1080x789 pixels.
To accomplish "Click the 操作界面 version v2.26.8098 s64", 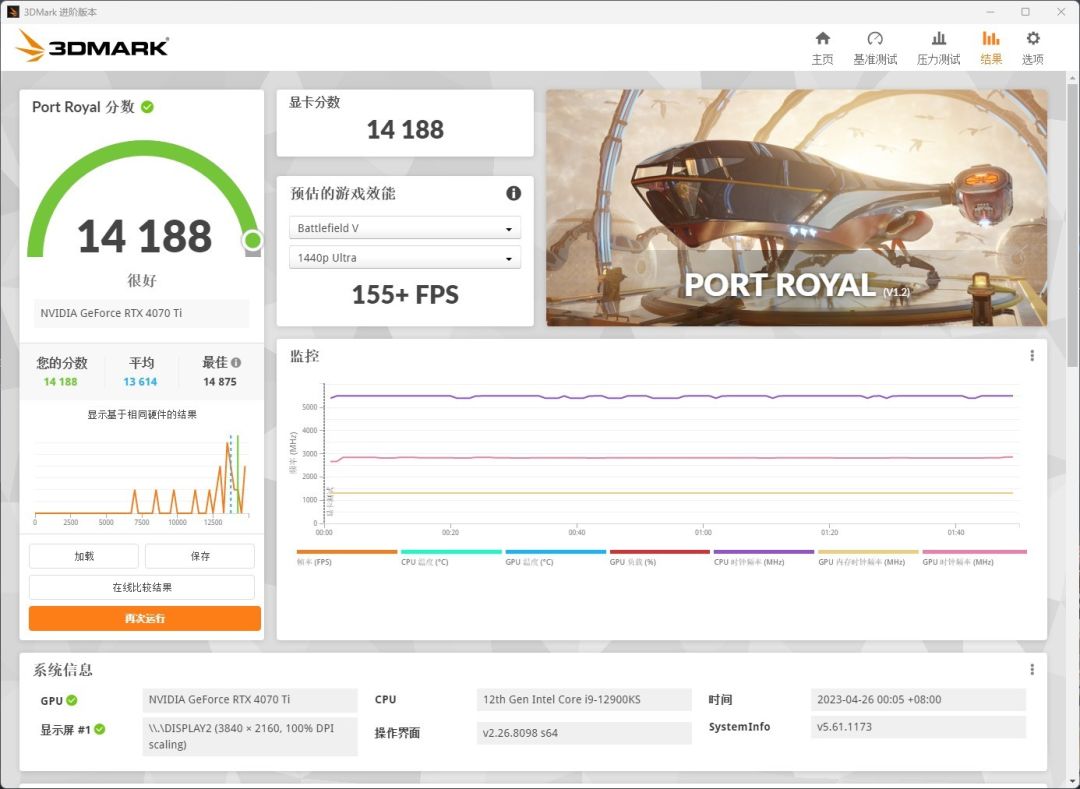I will pos(583,733).
